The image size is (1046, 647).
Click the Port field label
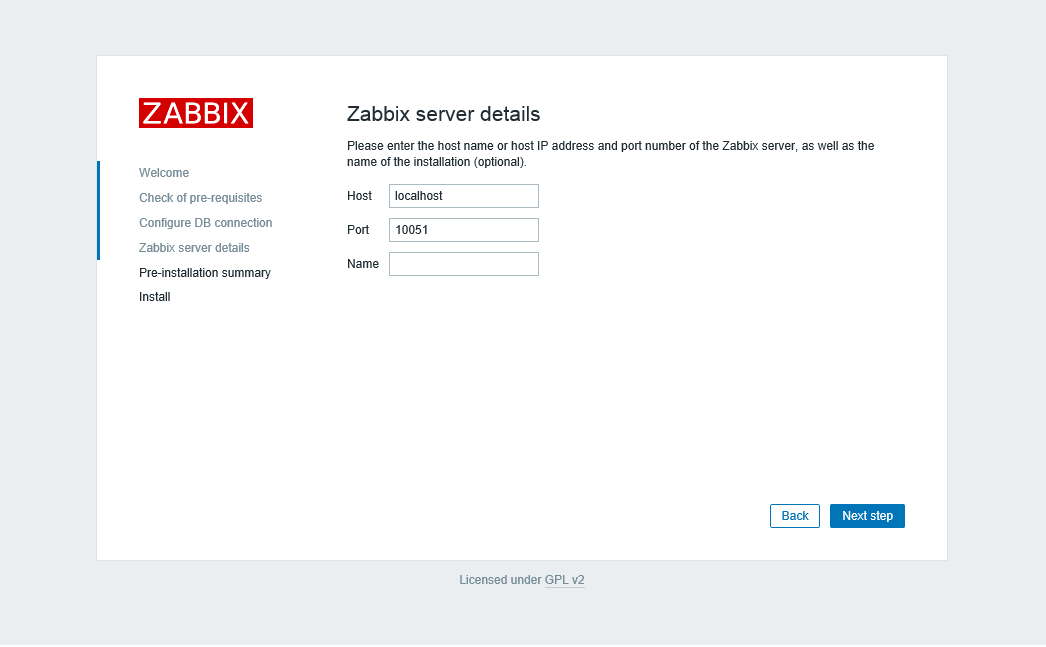(x=358, y=230)
